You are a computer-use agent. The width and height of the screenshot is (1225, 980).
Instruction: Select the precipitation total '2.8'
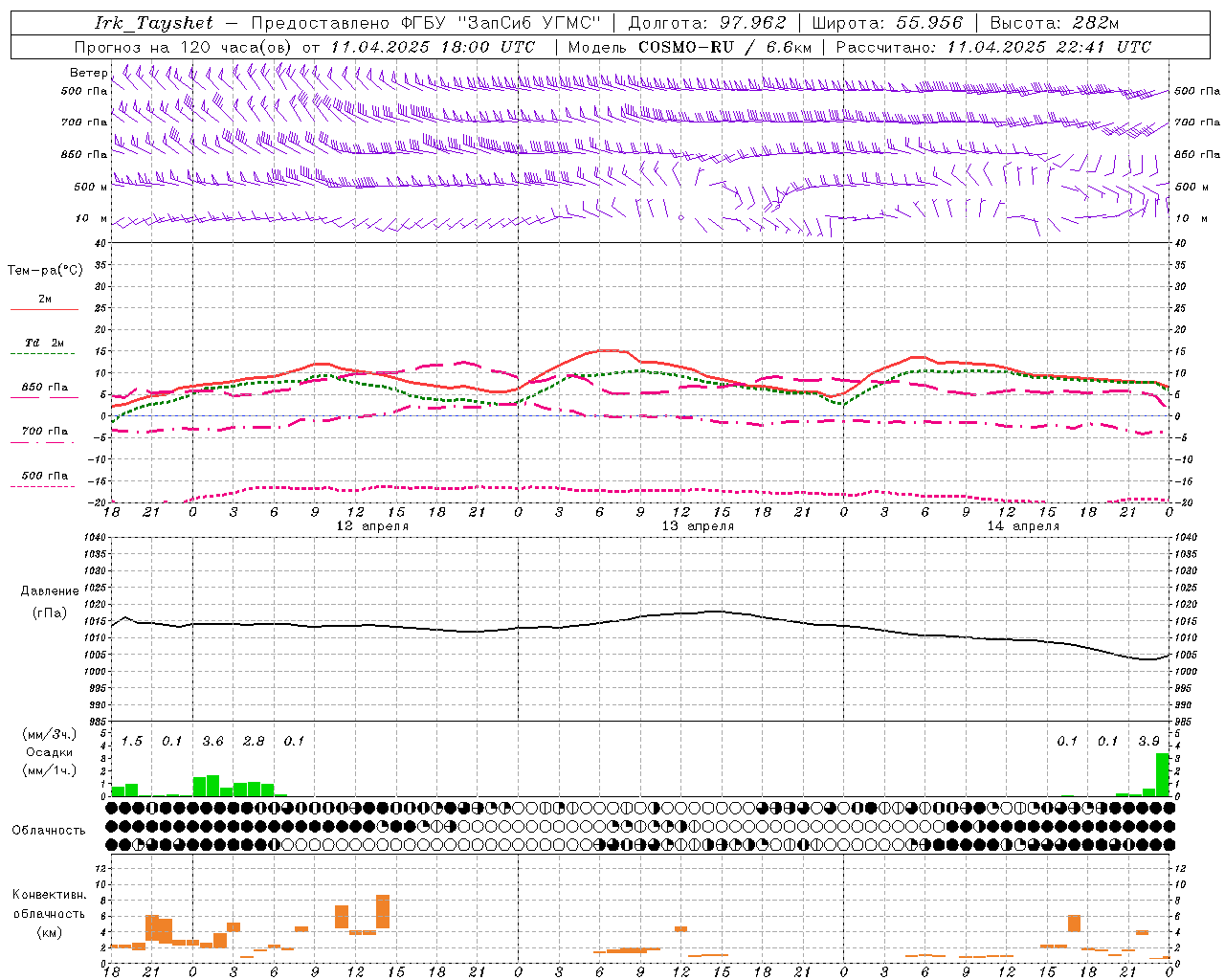pos(254,742)
